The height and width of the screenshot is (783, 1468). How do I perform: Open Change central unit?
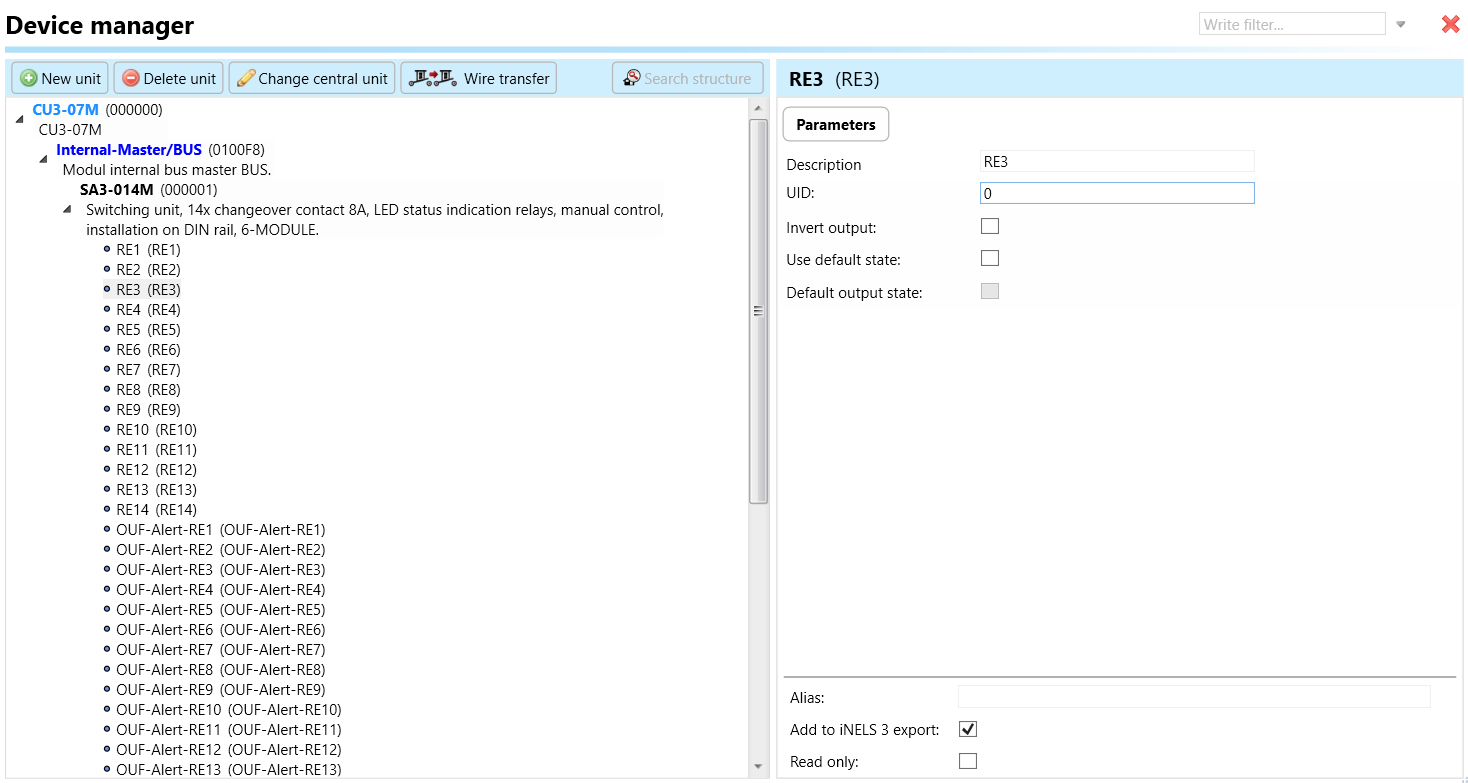tap(312, 78)
